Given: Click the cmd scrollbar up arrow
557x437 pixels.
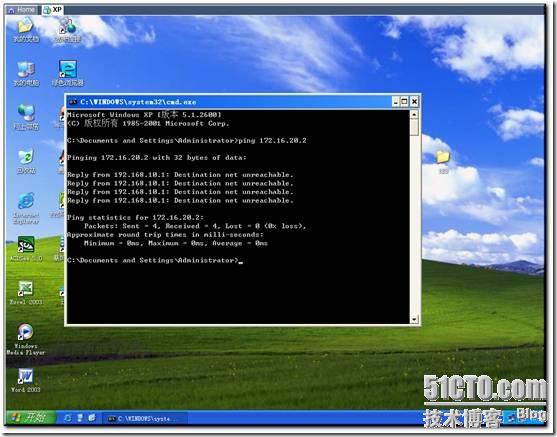Looking at the screenshot, I should point(414,115).
